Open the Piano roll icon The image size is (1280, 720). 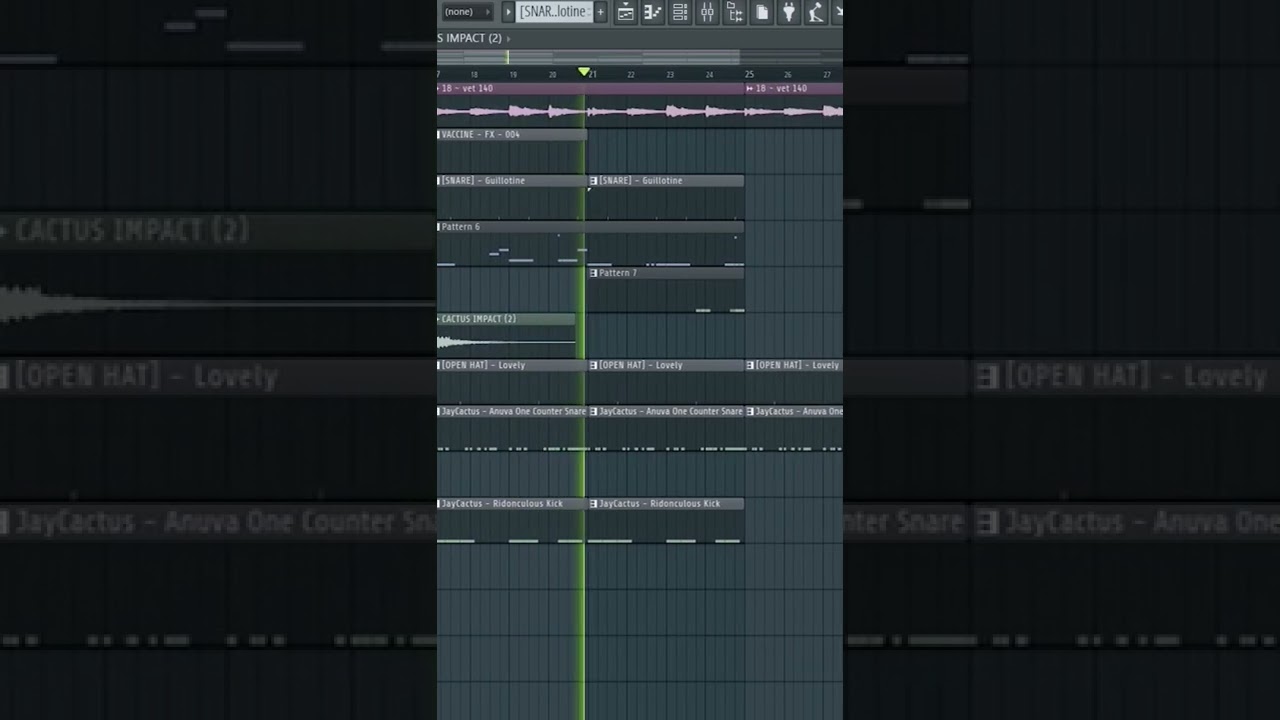pos(652,12)
